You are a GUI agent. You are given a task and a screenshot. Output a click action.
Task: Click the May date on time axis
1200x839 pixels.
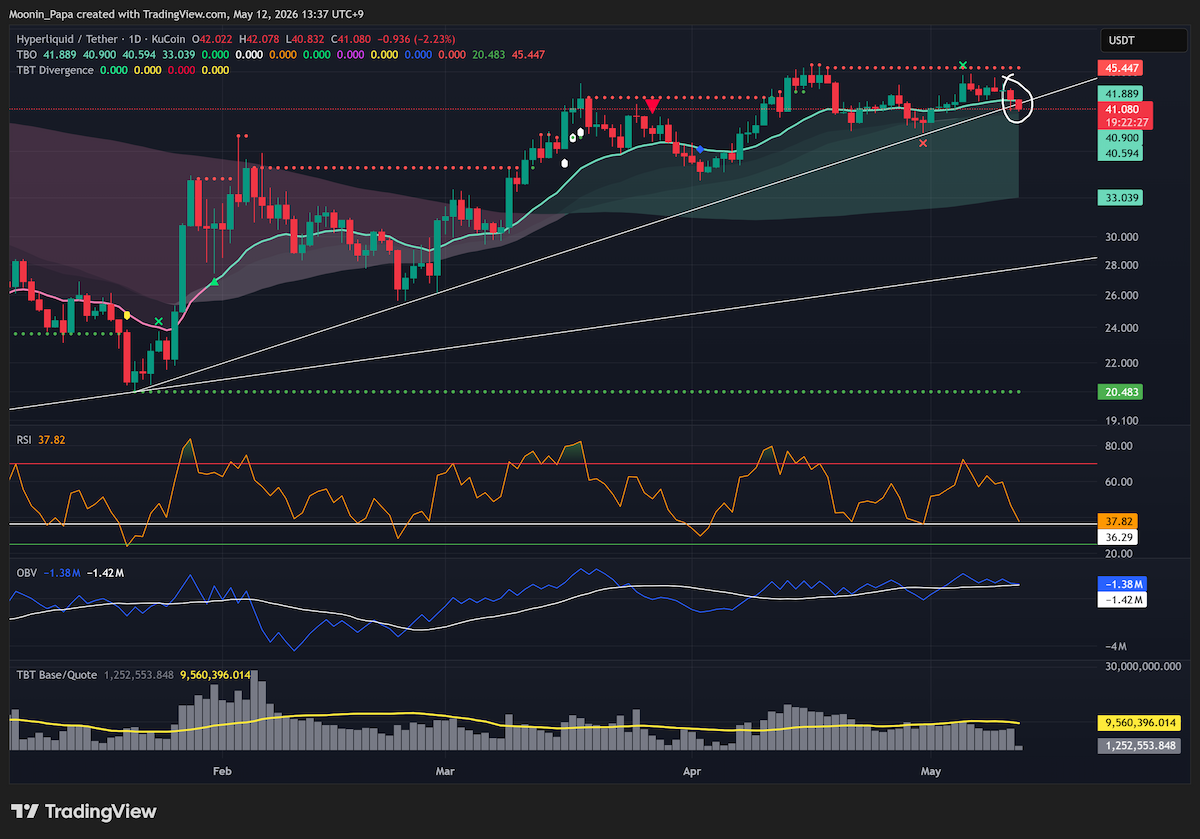[x=931, y=771]
